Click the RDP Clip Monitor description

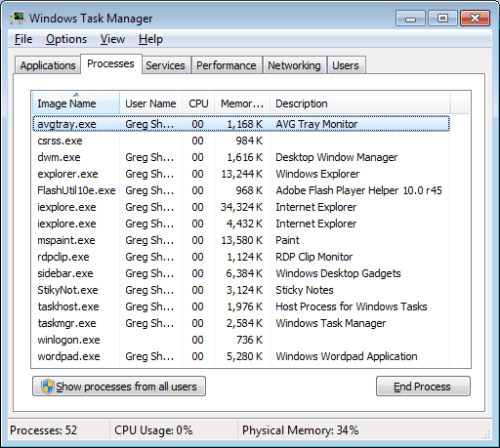(314, 257)
